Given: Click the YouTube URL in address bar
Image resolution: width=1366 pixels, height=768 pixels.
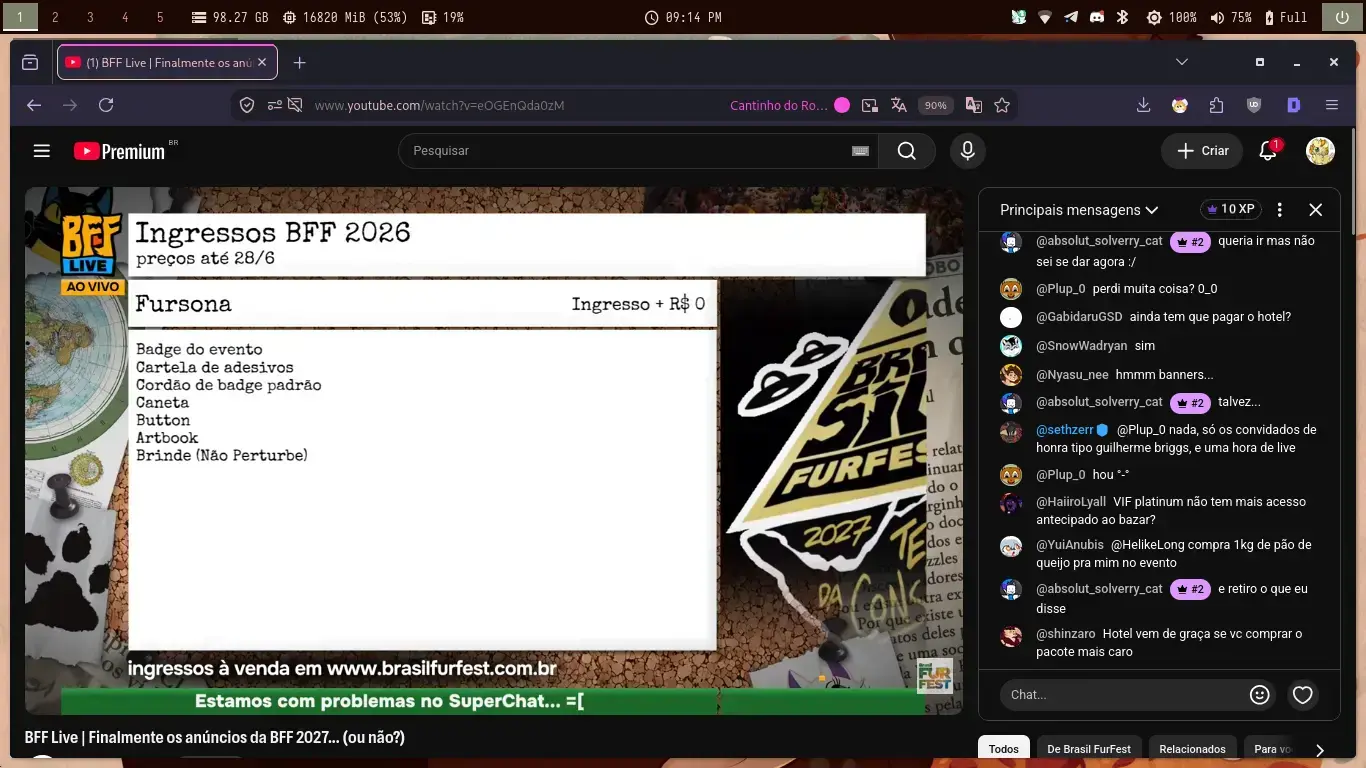Looking at the screenshot, I should [439, 105].
